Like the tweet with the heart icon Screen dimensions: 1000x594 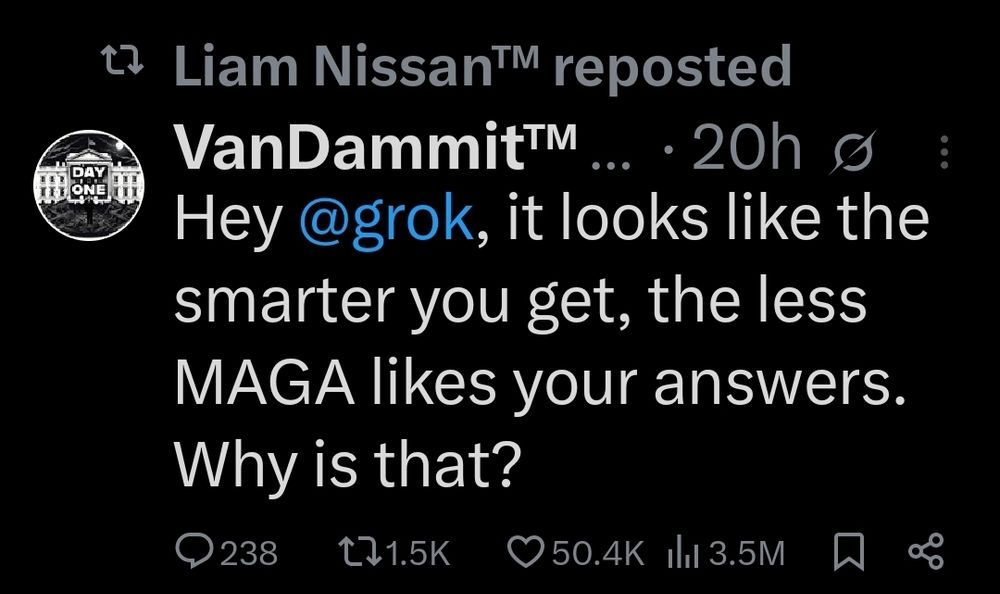(x=526, y=553)
